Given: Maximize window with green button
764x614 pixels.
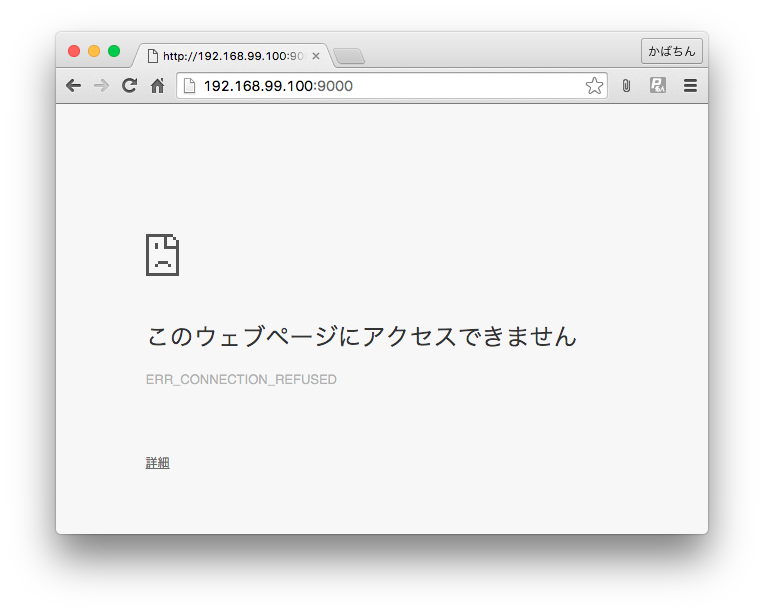Looking at the screenshot, I should (114, 51).
